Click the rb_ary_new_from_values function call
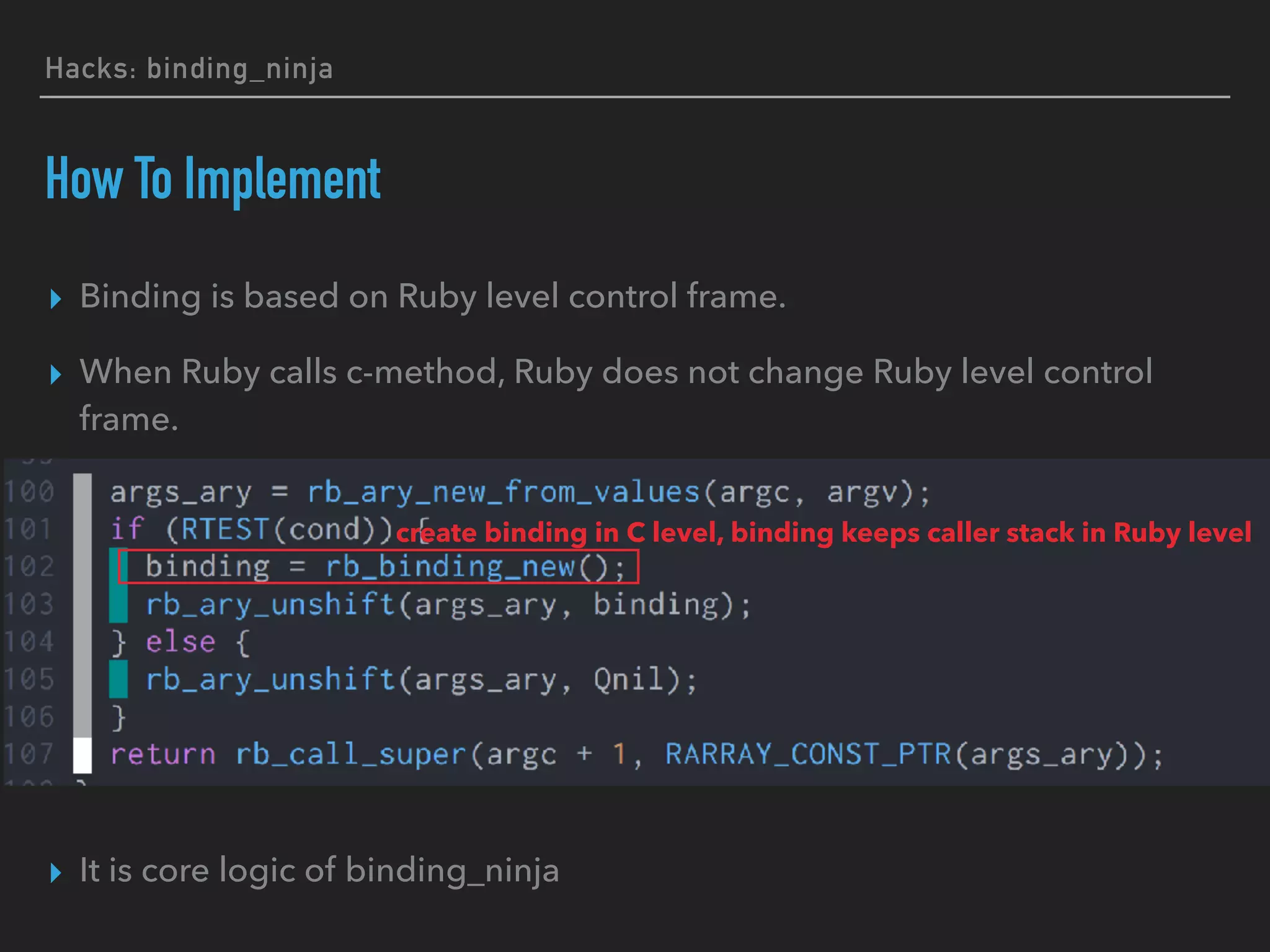 504,492
